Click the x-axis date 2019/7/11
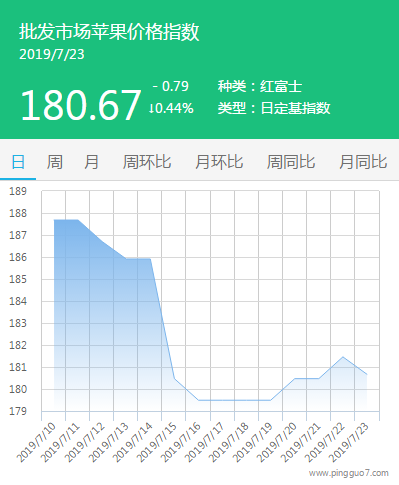399x485 pixels. [60, 442]
